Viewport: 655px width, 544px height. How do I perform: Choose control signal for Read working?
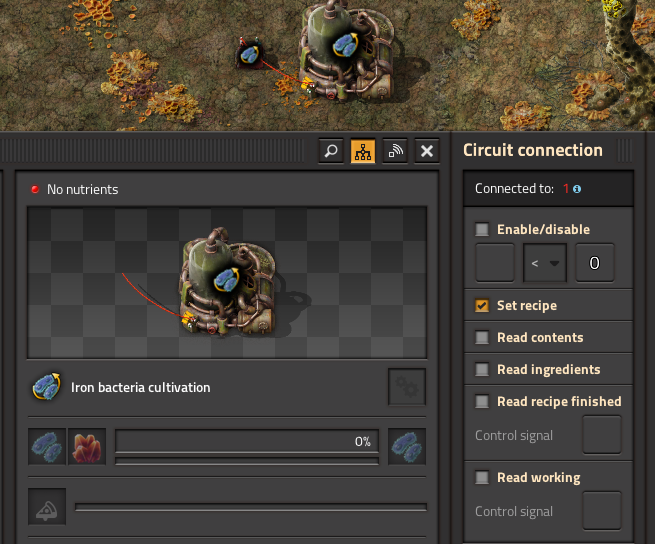click(x=602, y=511)
